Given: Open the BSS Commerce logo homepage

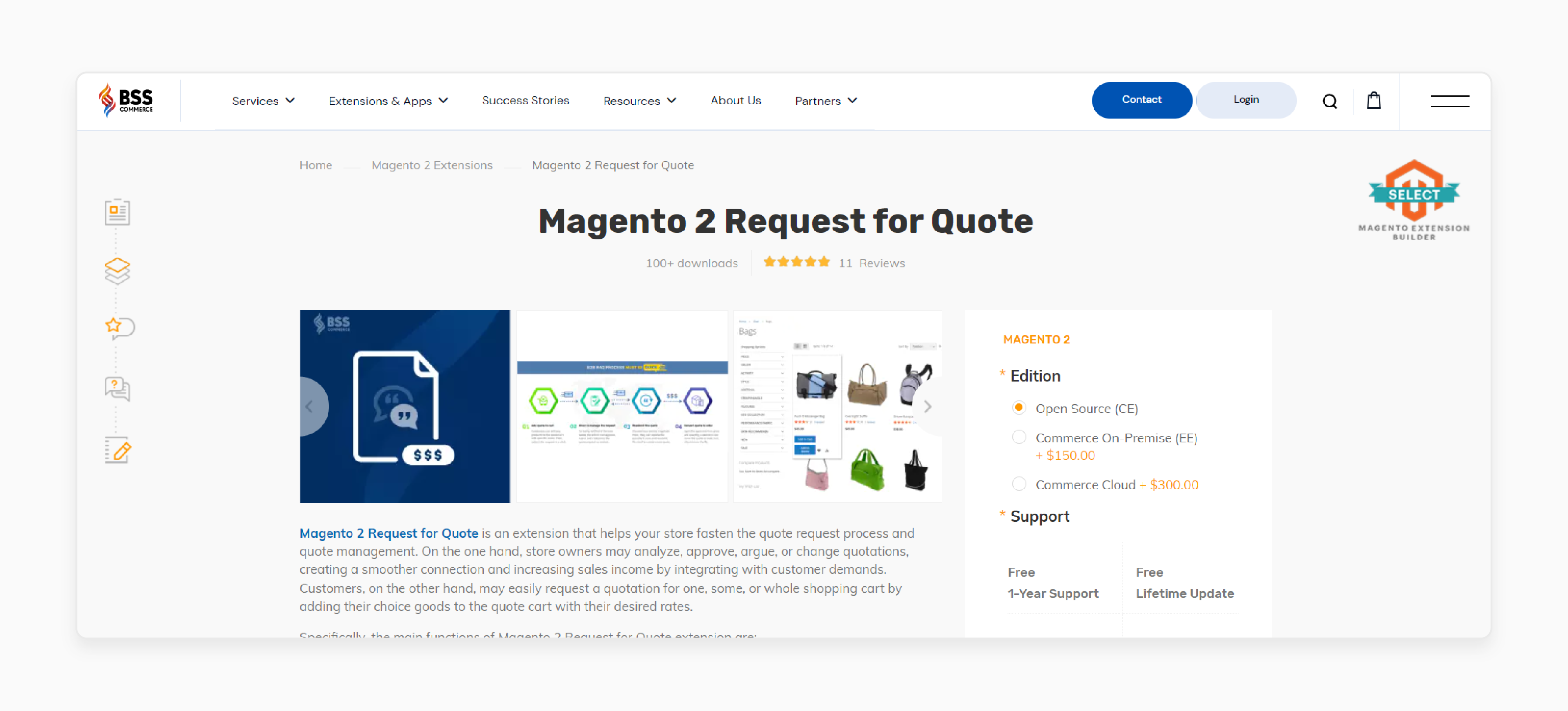Looking at the screenshot, I should pyautogui.click(x=126, y=101).
